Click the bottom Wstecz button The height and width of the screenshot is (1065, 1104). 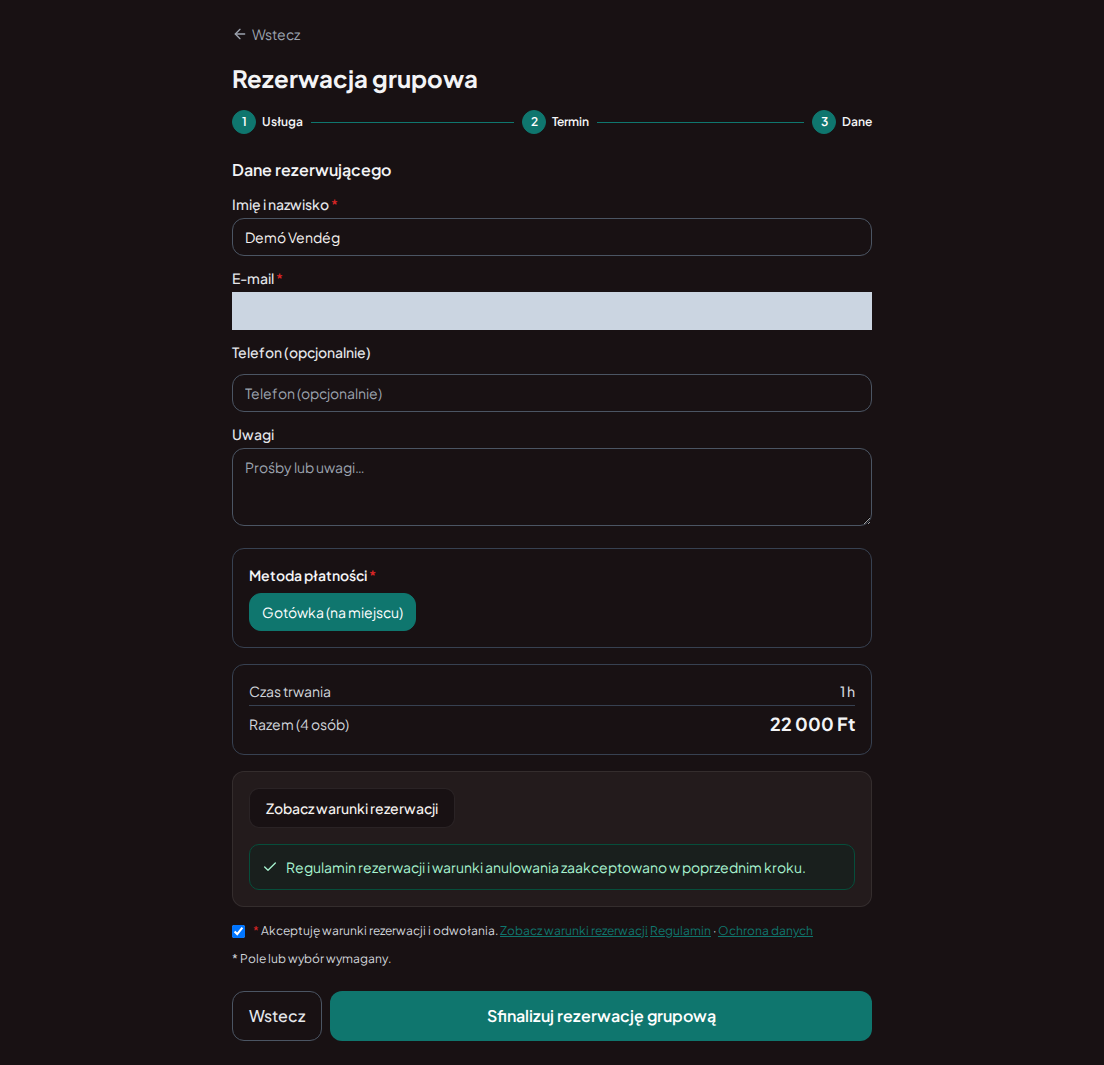click(x=277, y=1016)
